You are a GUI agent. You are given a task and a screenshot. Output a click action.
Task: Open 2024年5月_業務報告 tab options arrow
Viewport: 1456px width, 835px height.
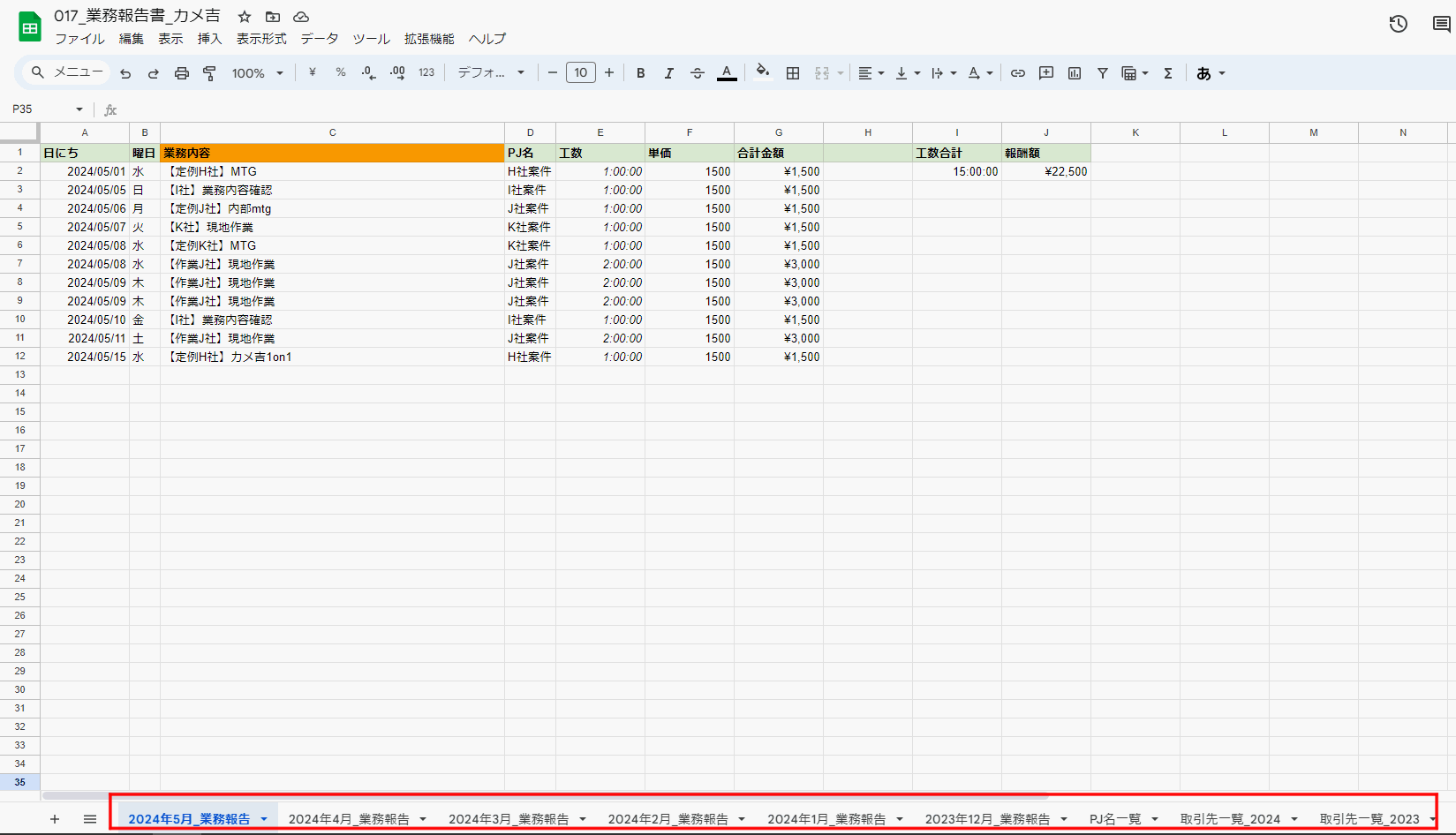click(264, 819)
